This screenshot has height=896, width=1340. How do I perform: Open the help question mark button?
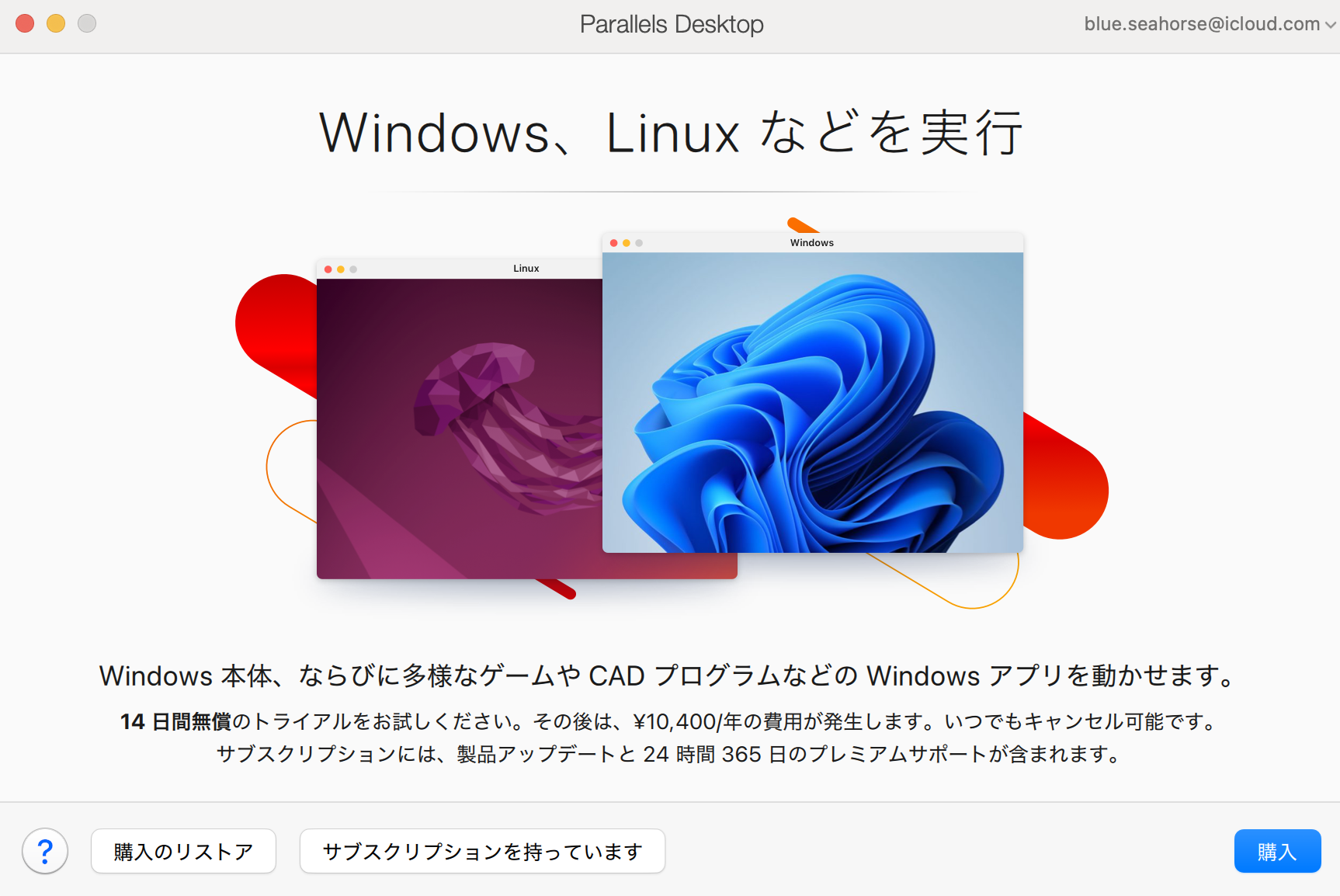point(45,851)
